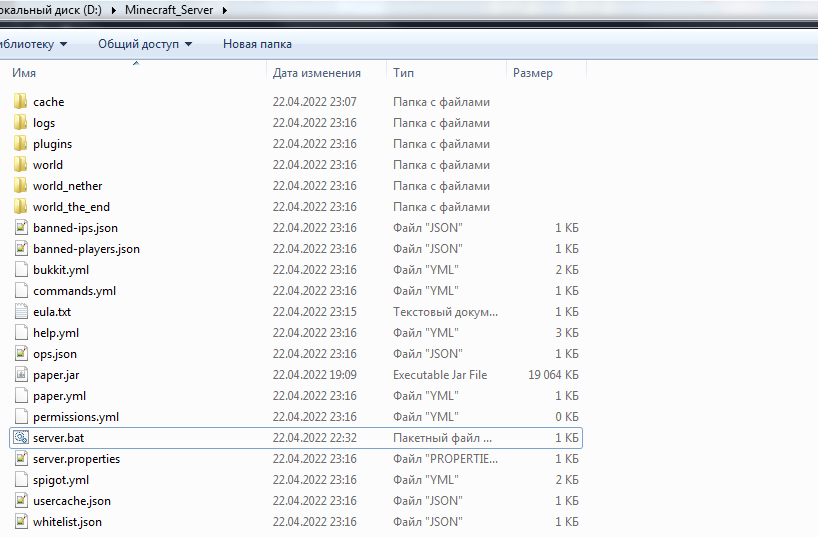Select the folder name plugins
This screenshot has width=818, height=537.
53,144
